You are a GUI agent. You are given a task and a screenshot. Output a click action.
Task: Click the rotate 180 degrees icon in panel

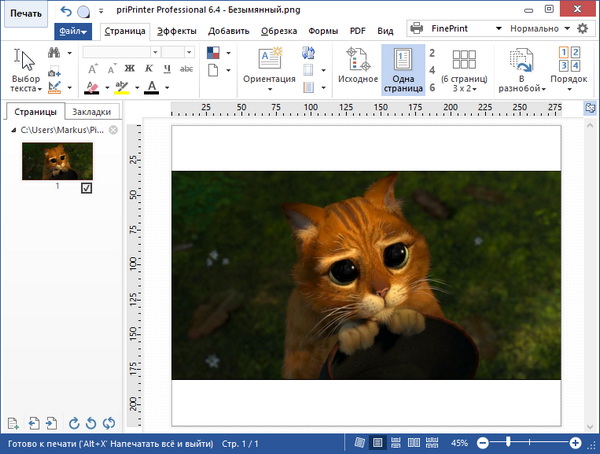[x=109, y=423]
